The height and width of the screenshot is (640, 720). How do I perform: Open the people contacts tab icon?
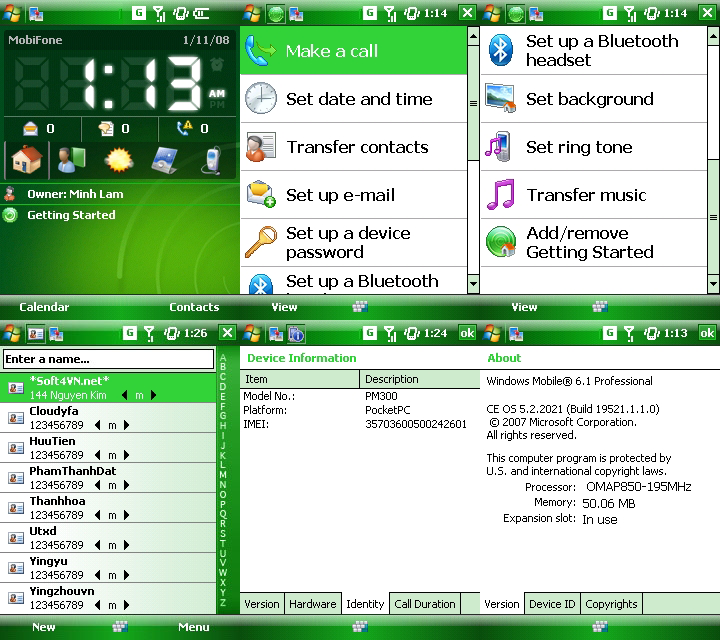(72, 161)
